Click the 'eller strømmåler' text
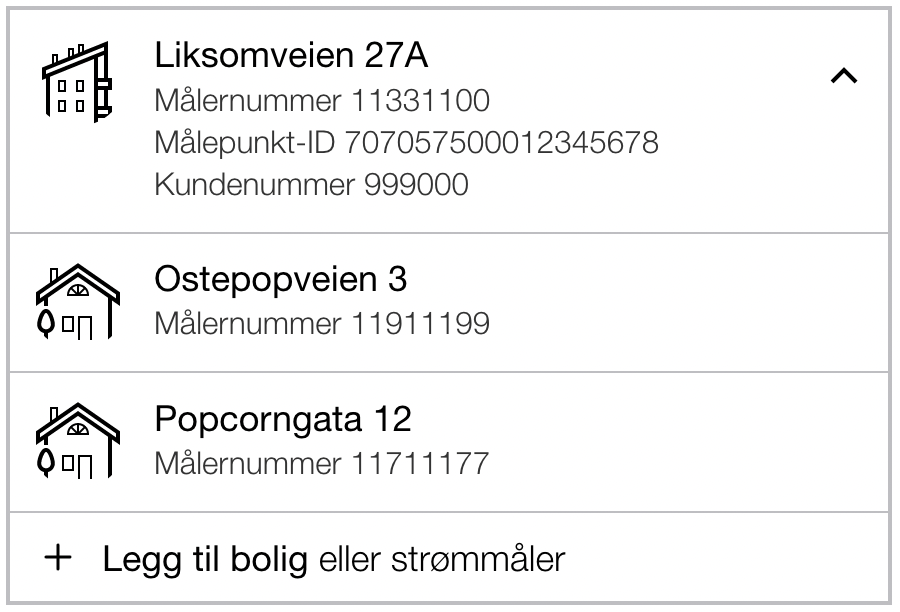 coord(442,559)
